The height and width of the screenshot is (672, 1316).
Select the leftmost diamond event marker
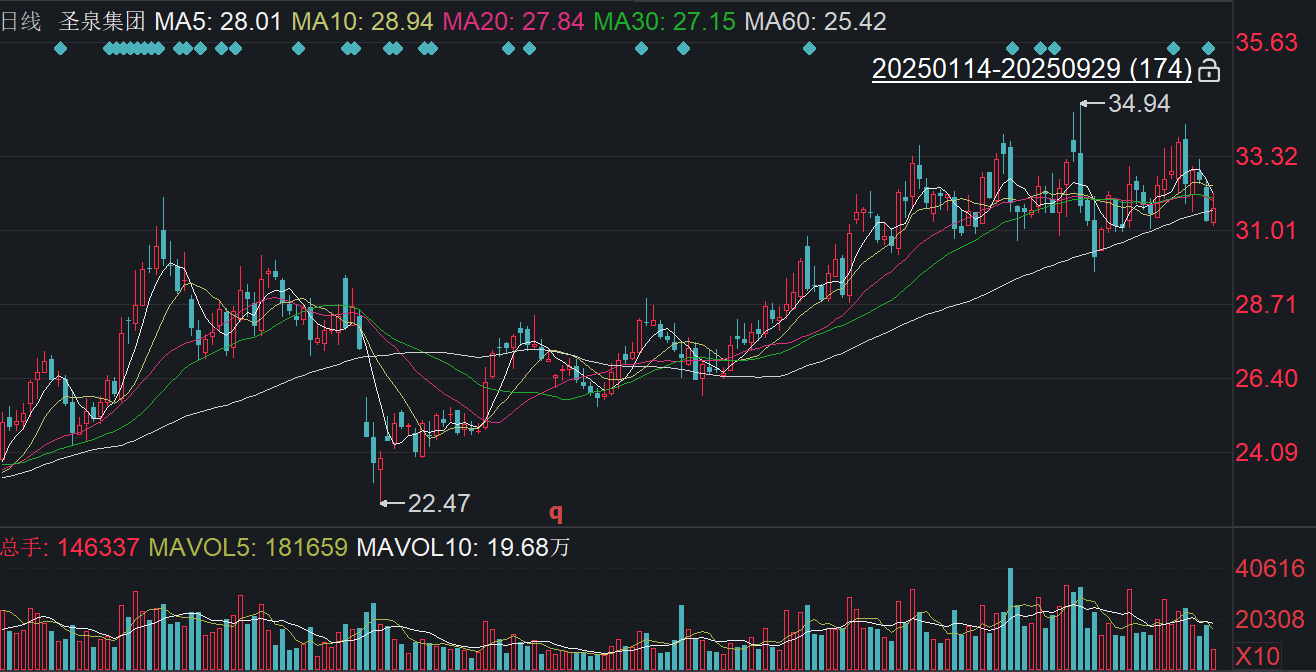(x=60, y=48)
